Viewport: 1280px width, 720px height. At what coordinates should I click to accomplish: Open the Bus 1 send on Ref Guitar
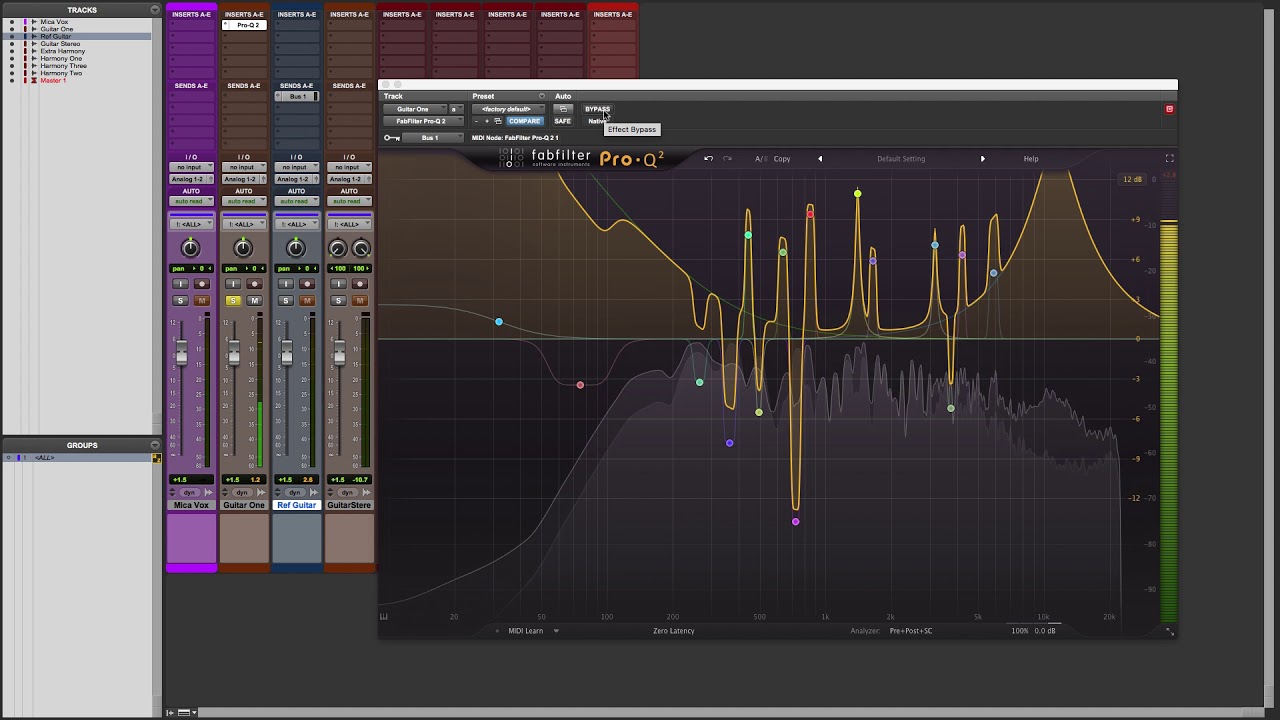pyautogui.click(x=296, y=96)
